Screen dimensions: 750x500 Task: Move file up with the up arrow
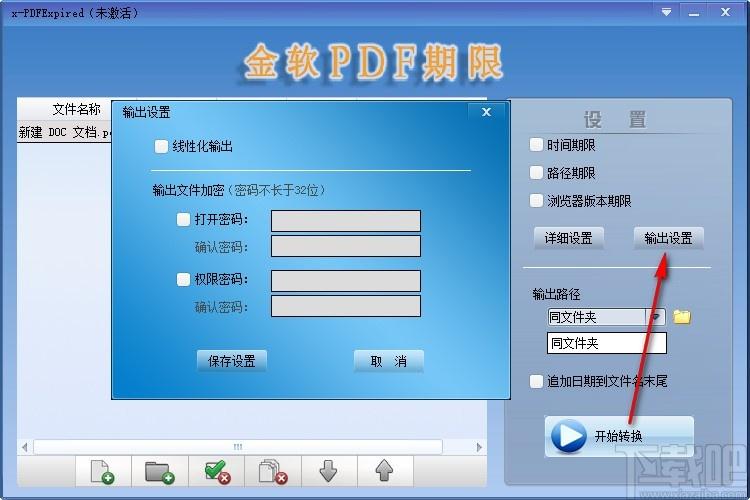coord(384,471)
